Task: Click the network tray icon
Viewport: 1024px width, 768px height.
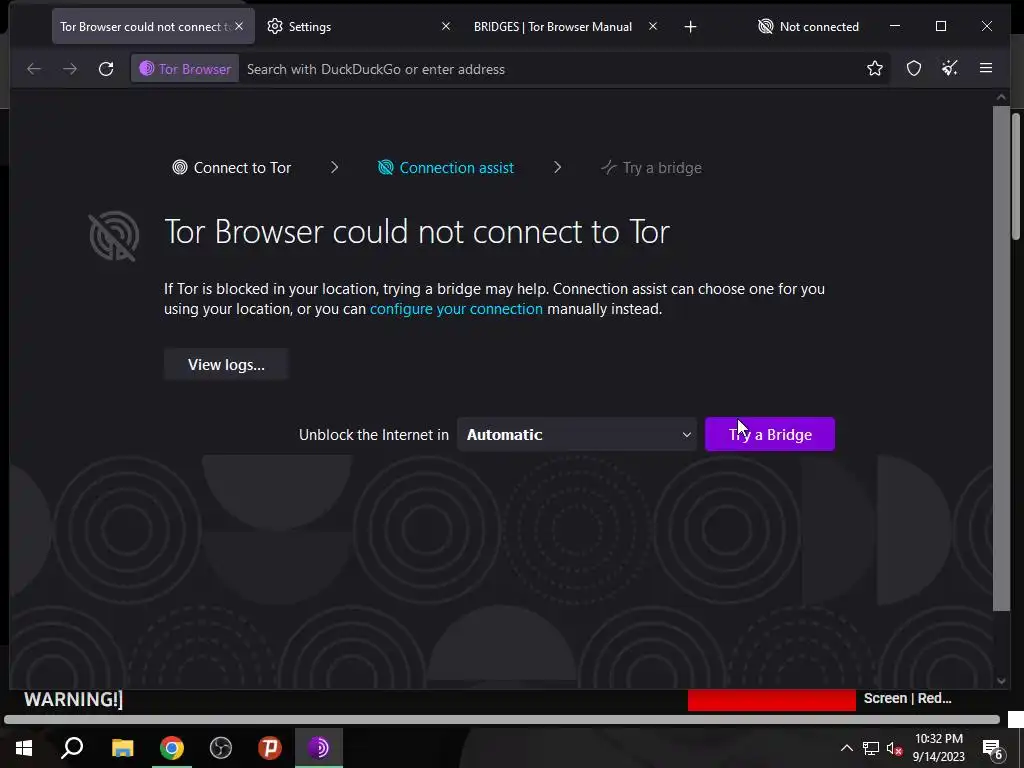Action: pyautogui.click(x=871, y=748)
